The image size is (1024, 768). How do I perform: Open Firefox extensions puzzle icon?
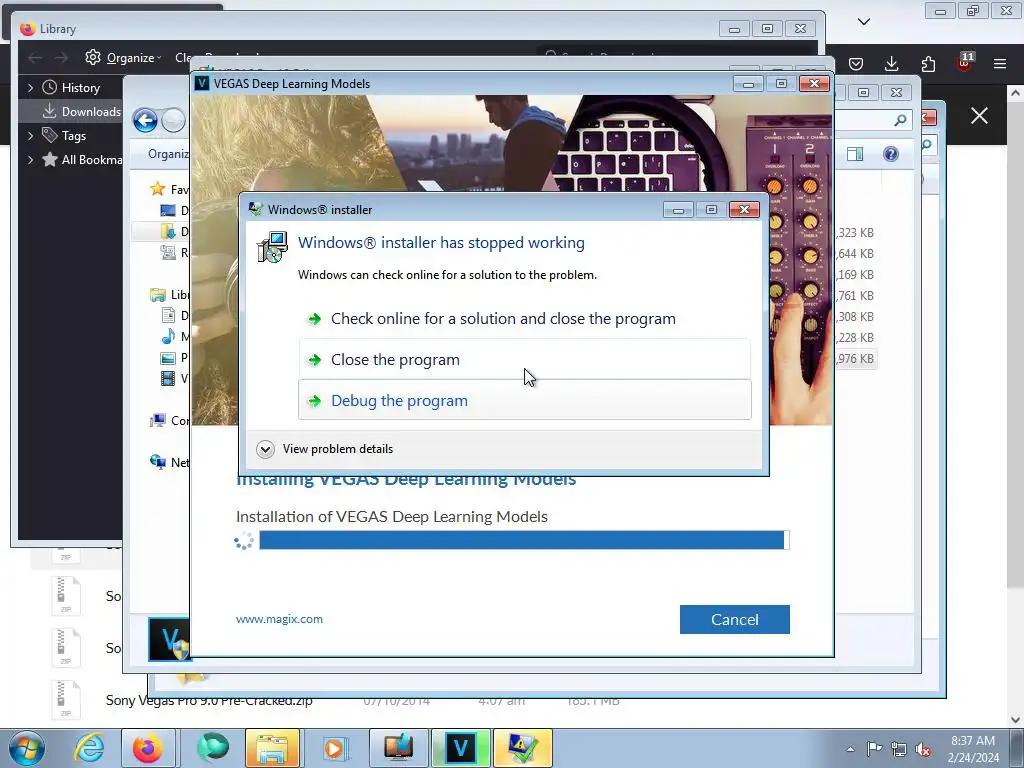928,63
